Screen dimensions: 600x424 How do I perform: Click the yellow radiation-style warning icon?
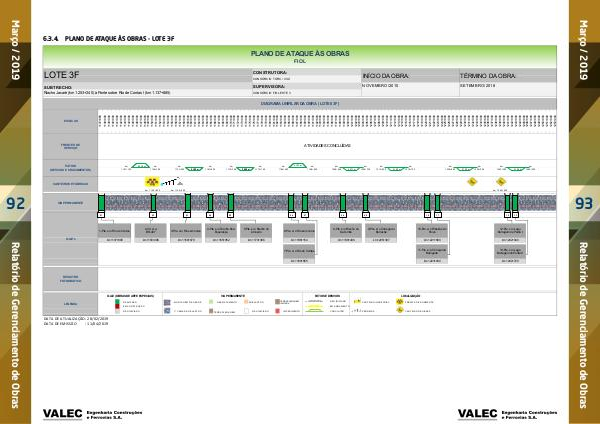coord(152,182)
